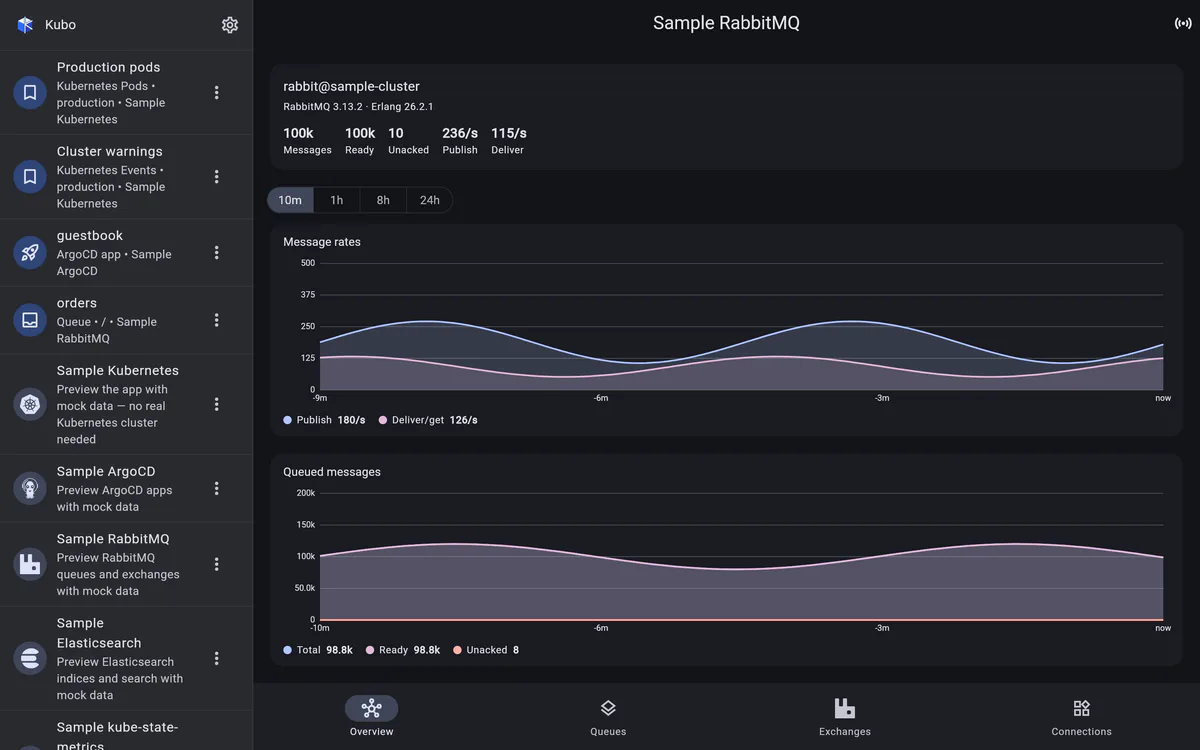The height and width of the screenshot is (750, 1200).
Task: Click the orders queue inbox icon
Action: click(x=30, y=320)
